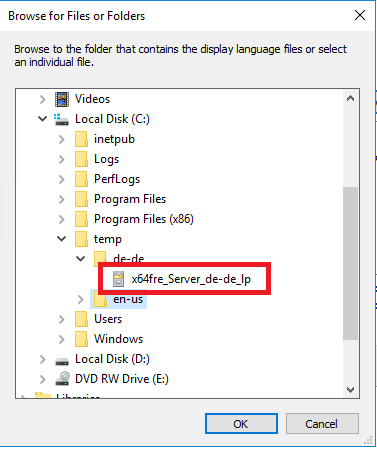
Task: Expand the Users folder node
Action: pos(62,319)
